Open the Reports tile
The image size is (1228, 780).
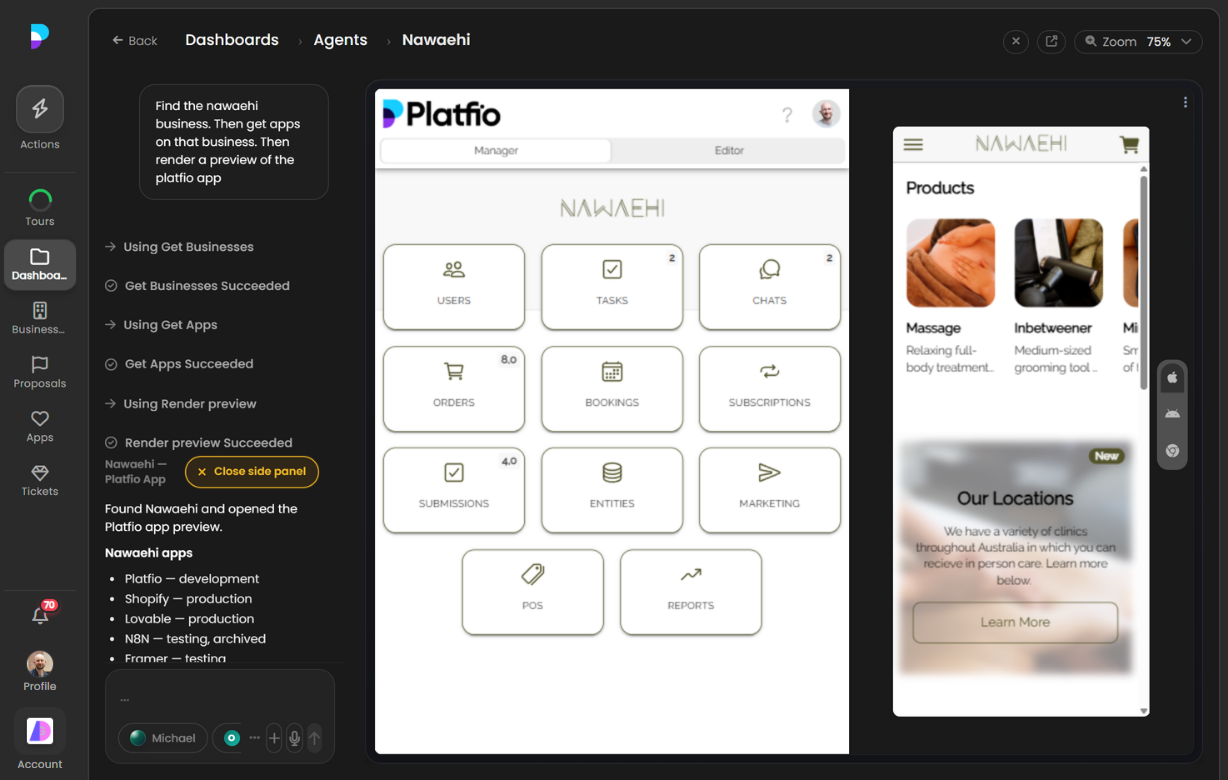point(691,591)
